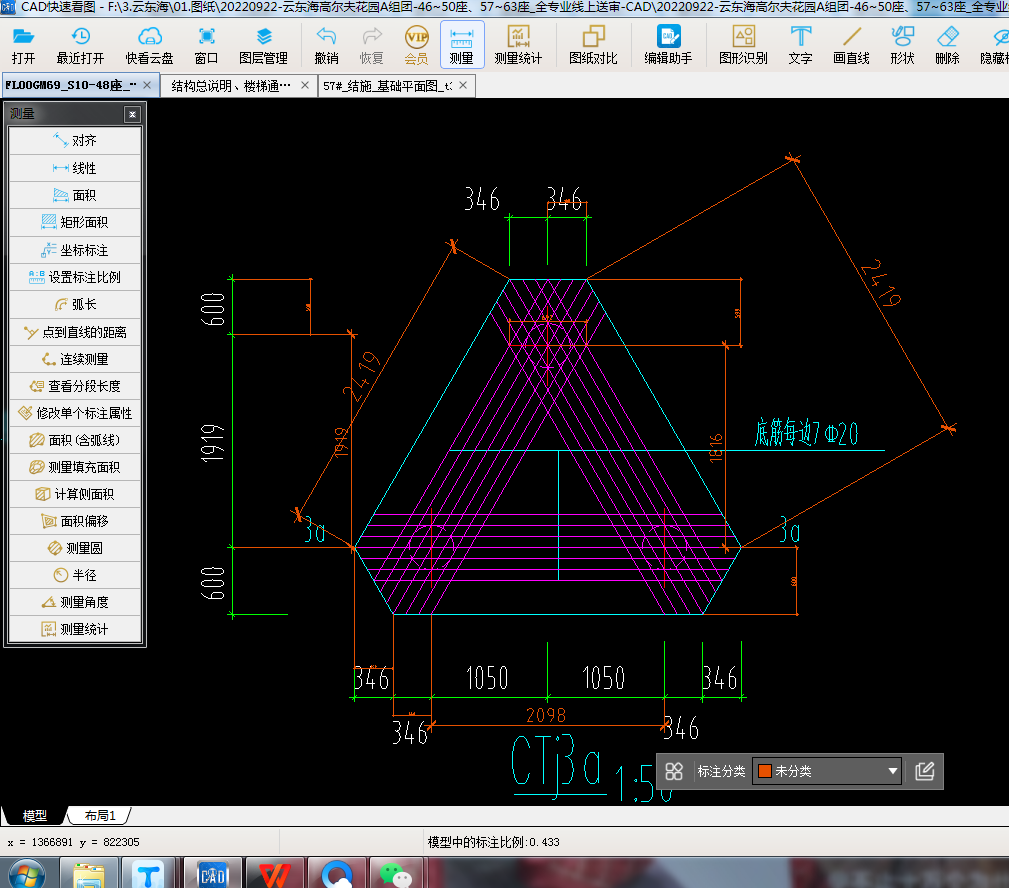Select 坐标标注 coordinate annotation

[x=75, y=250]
